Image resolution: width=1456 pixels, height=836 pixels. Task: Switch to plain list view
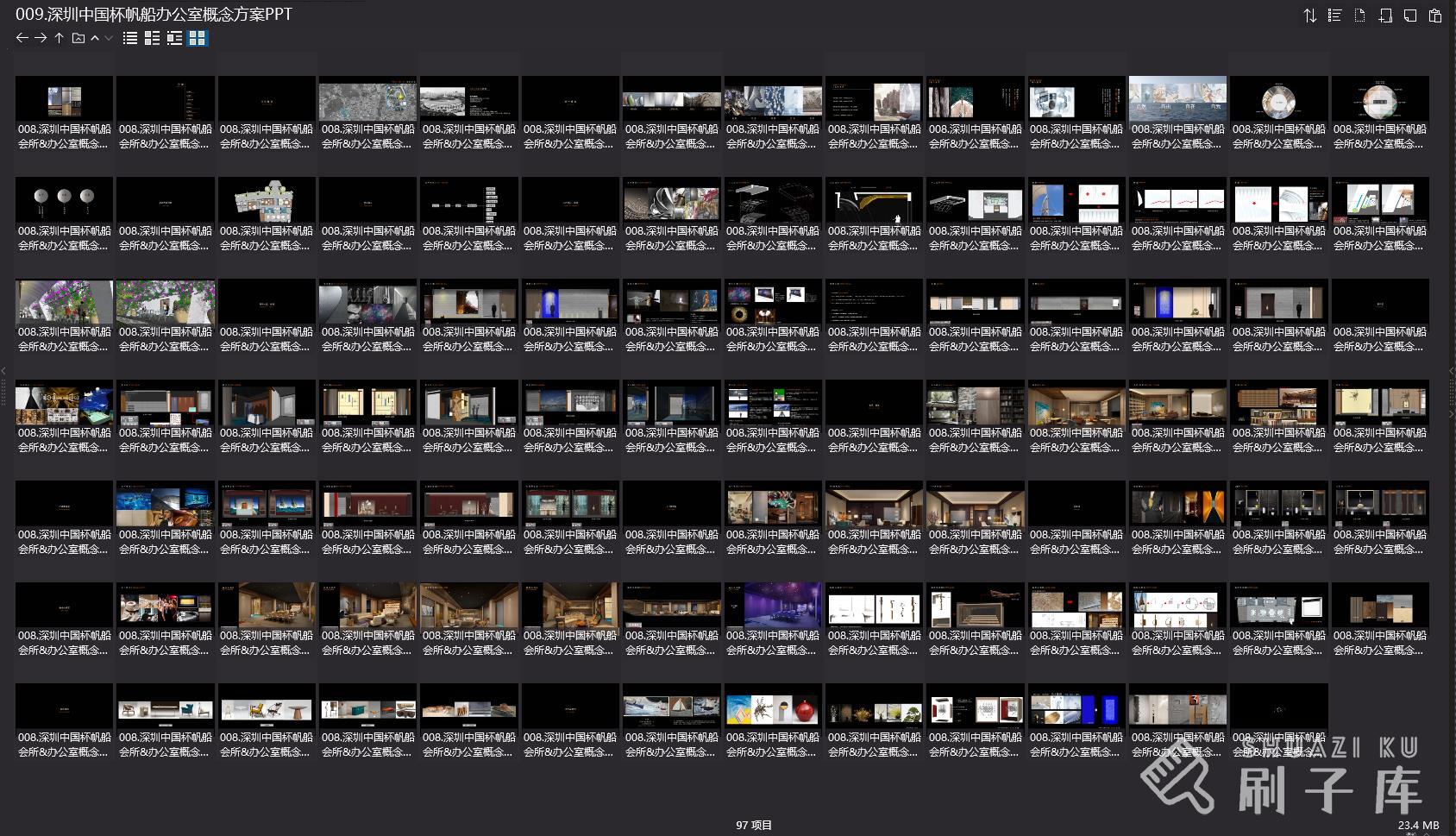click(x=130, y=38)
